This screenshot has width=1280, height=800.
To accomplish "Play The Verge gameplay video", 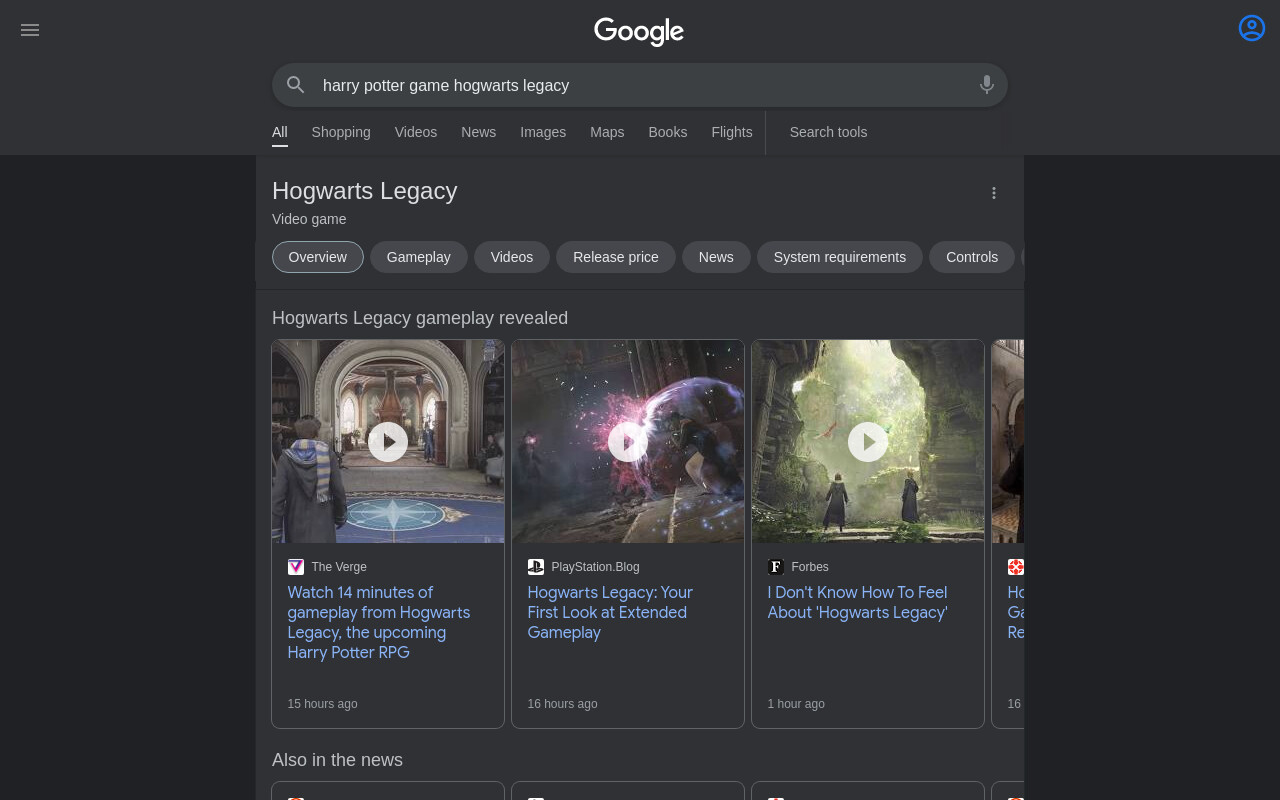I will tap(388, 442).
